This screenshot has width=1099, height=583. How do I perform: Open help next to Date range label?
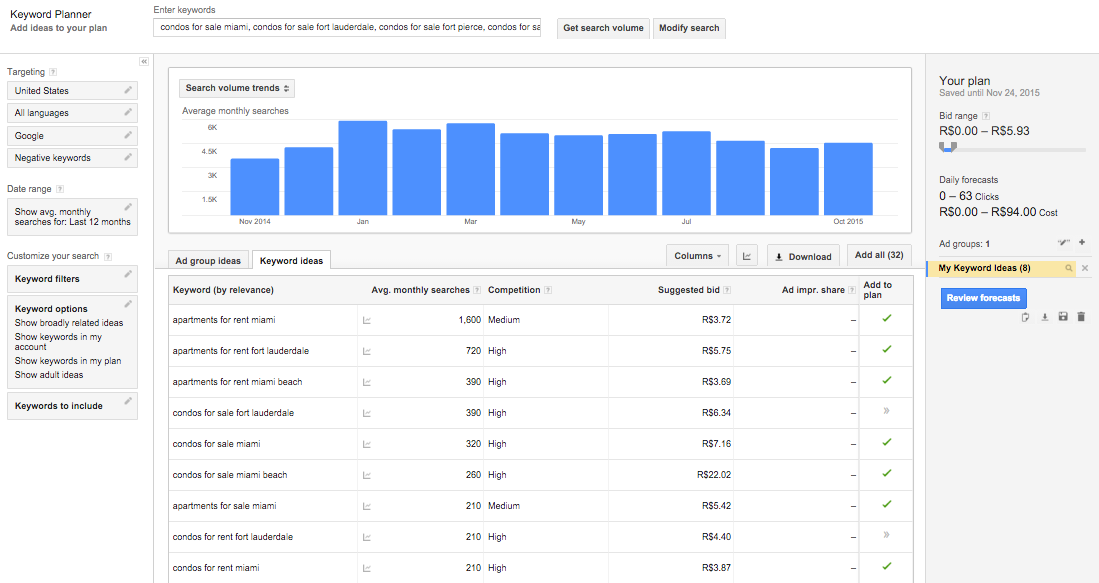pos(60,189)
